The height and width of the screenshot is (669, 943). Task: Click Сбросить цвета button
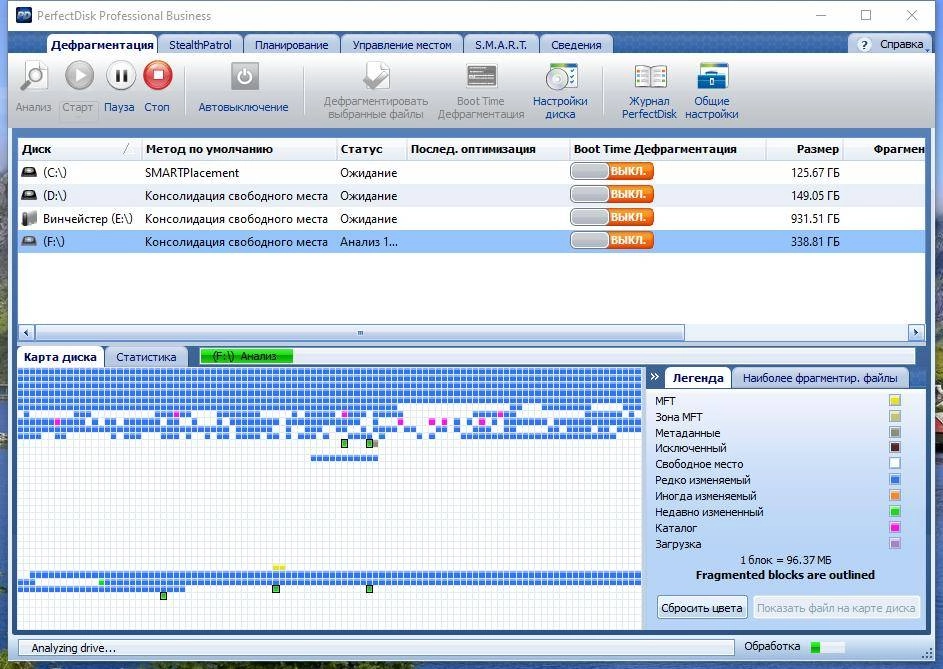tap(702, 608)
